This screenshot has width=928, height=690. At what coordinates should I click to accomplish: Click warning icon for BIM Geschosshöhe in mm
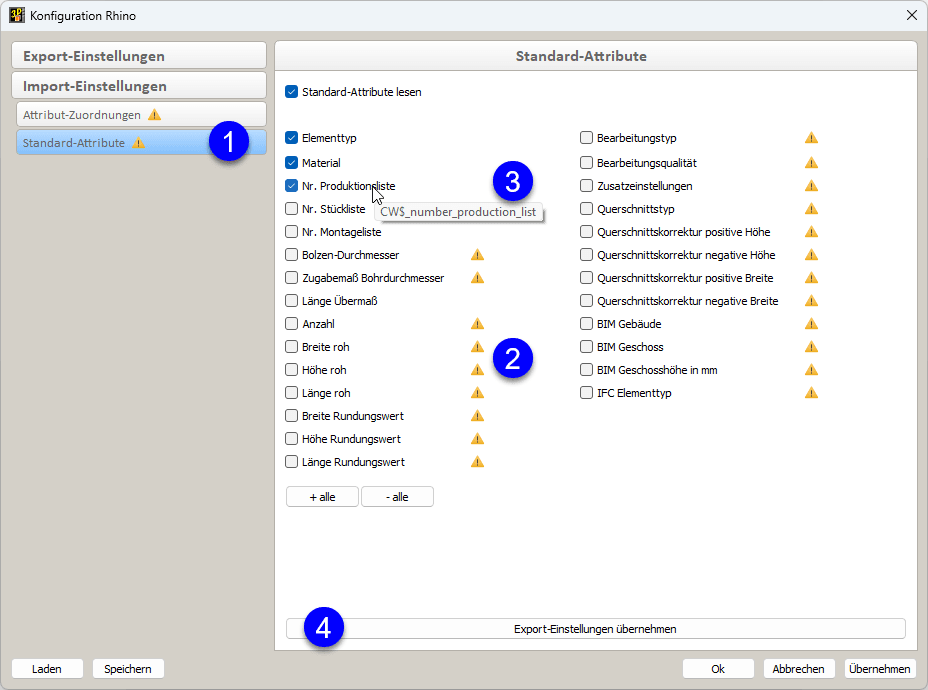(811, 370)
